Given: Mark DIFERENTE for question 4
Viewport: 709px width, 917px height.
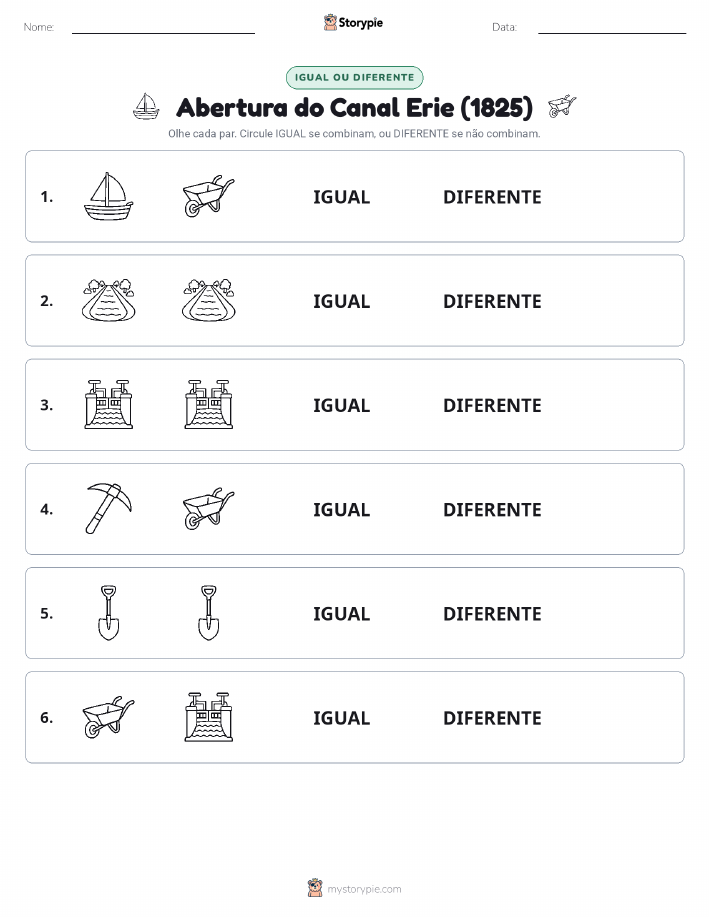Looking at the screenshot, I should pyautogui.click(x=492, y=509).
